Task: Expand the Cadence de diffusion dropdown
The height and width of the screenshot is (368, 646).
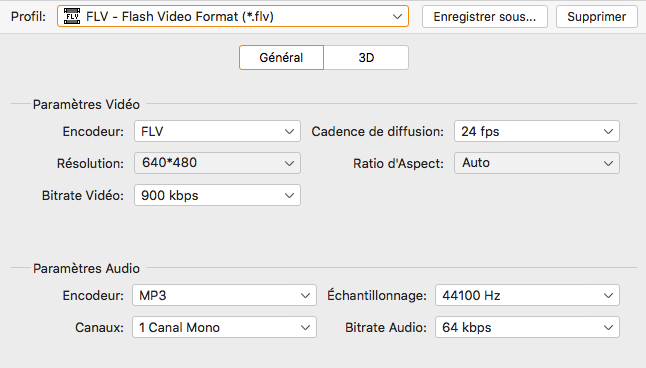Action: 537,131
